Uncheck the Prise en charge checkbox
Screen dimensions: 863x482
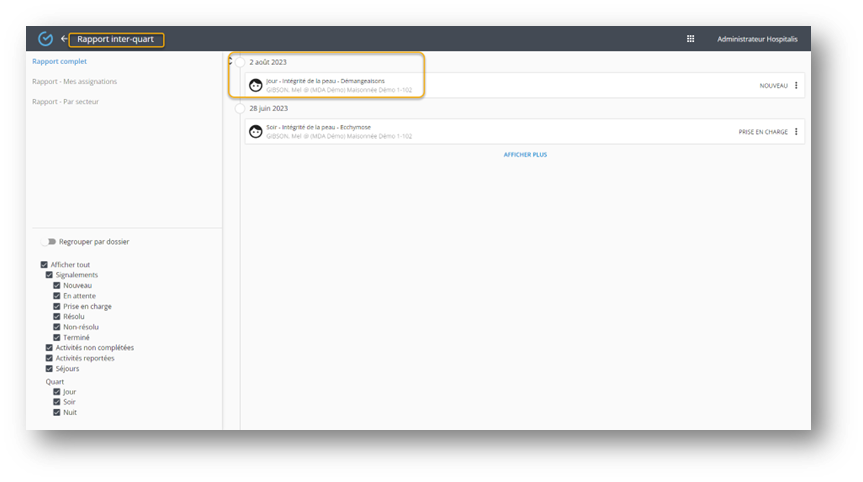[57, 306]
